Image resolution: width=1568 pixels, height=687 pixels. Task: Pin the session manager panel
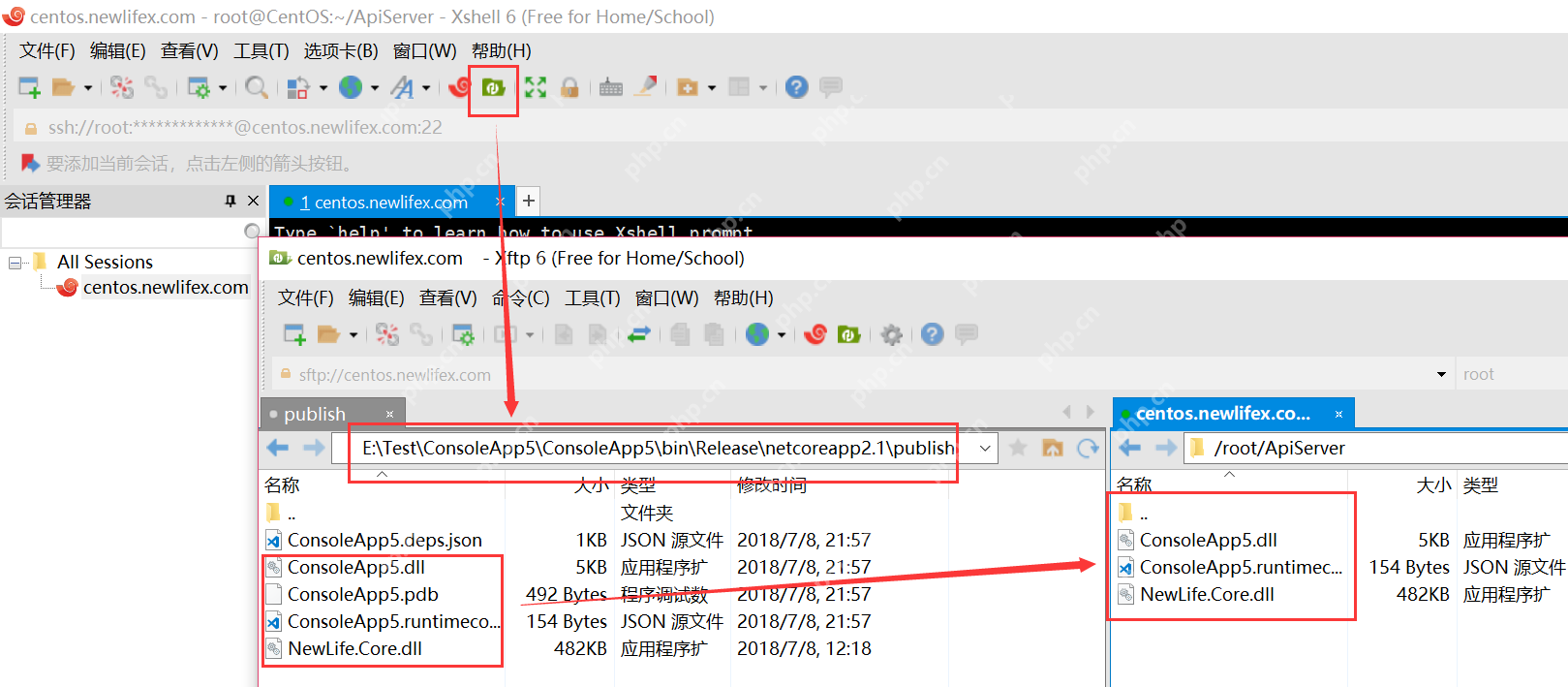(x=230, y=201)
